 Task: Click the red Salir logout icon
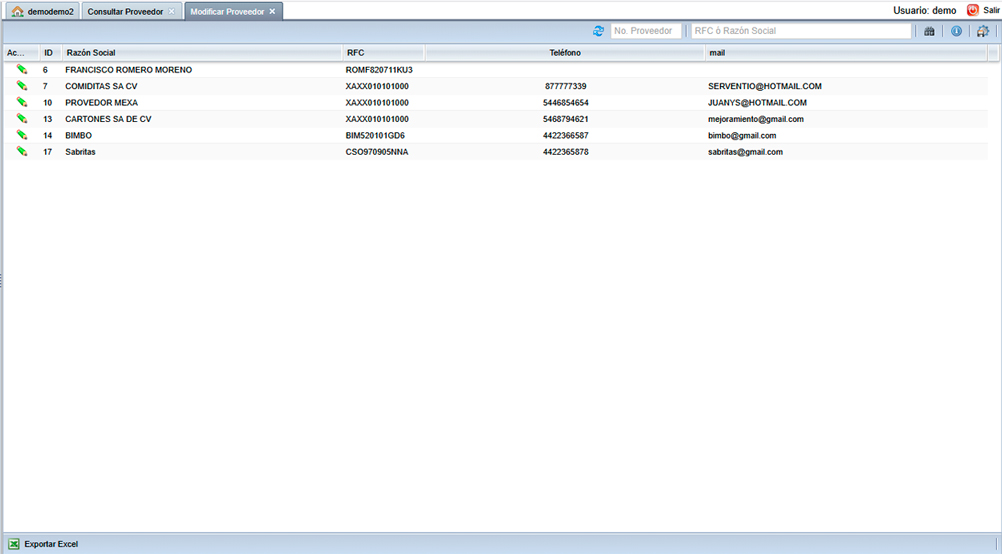[972, 10]
